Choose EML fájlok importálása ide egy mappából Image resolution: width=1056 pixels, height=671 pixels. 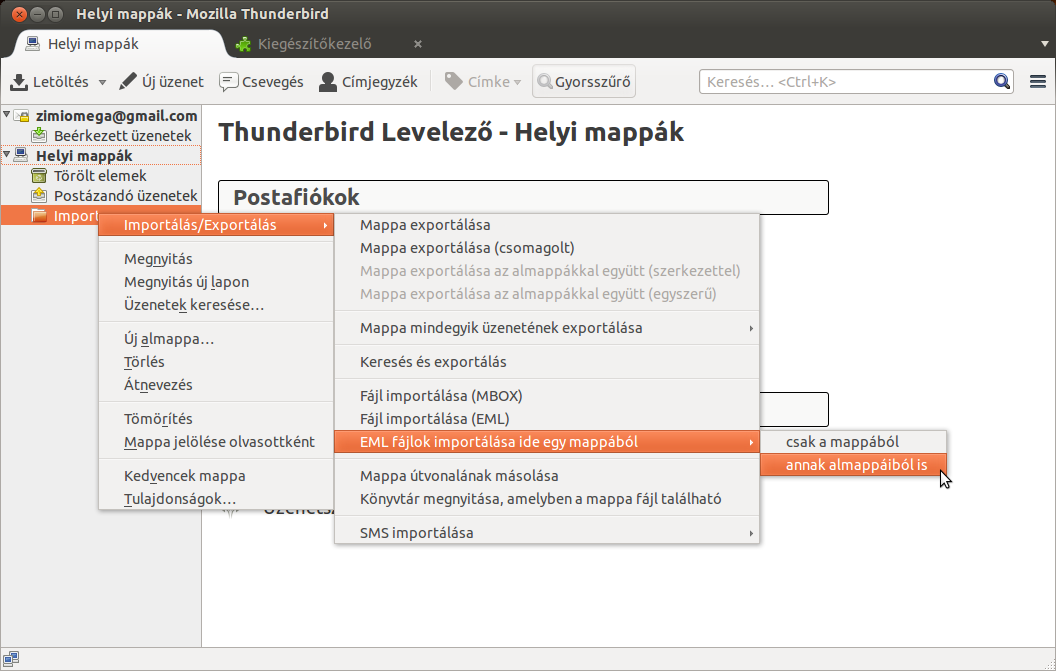pos(547,442)
